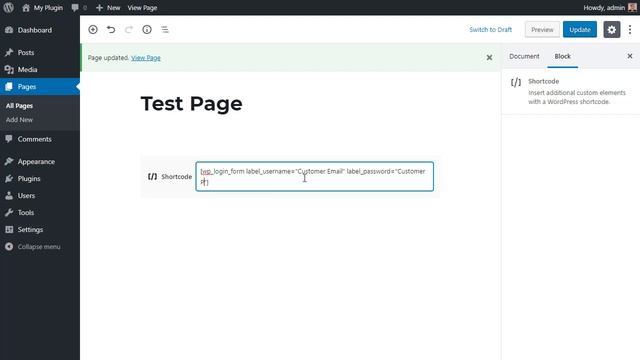Image resolution: width=640 pixels, height=360 pixels.
Task: Open the New content menu
Action: (x=108, y=7)
